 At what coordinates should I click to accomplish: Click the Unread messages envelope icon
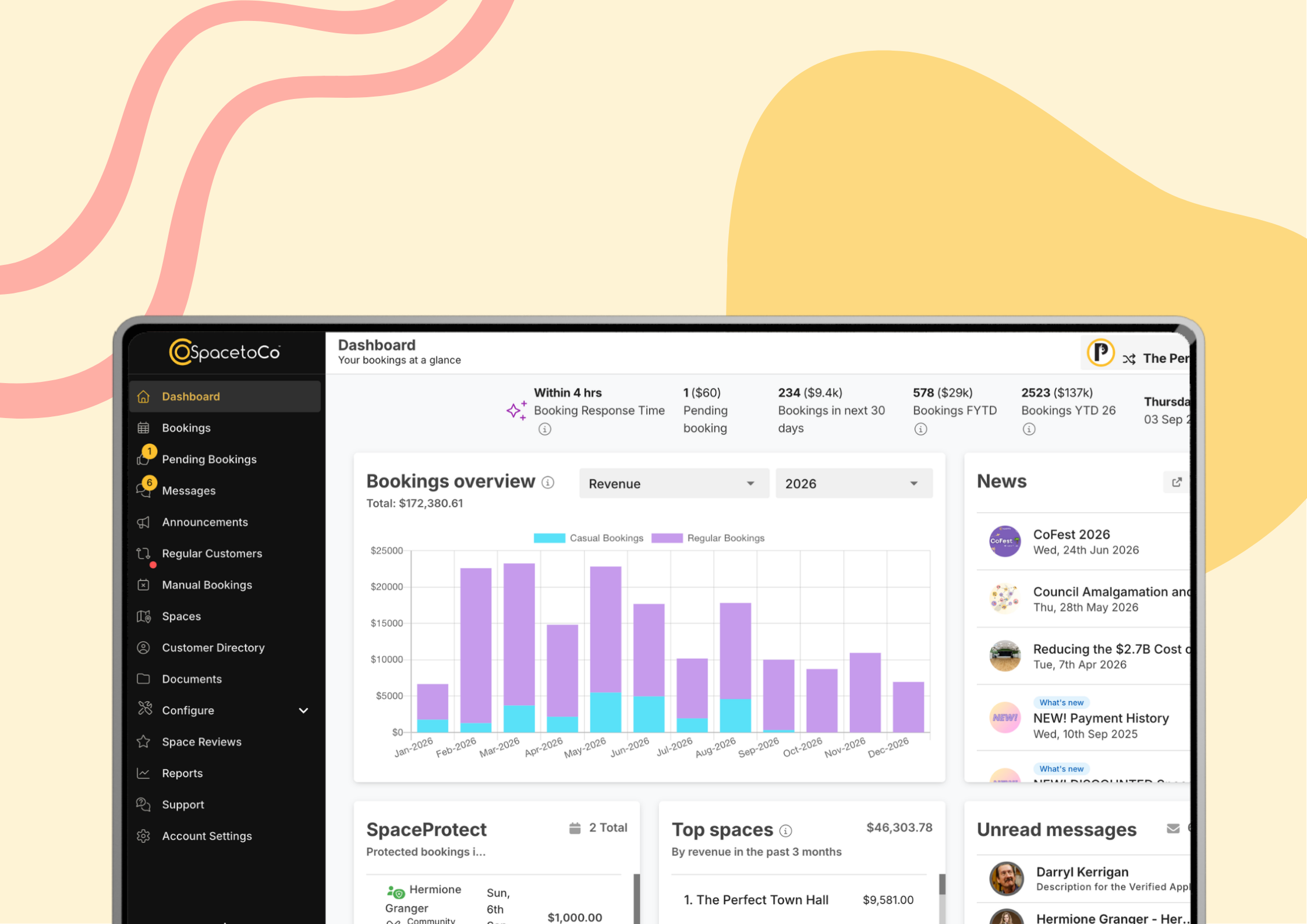pyautogui.click(x=1173, y=829)
